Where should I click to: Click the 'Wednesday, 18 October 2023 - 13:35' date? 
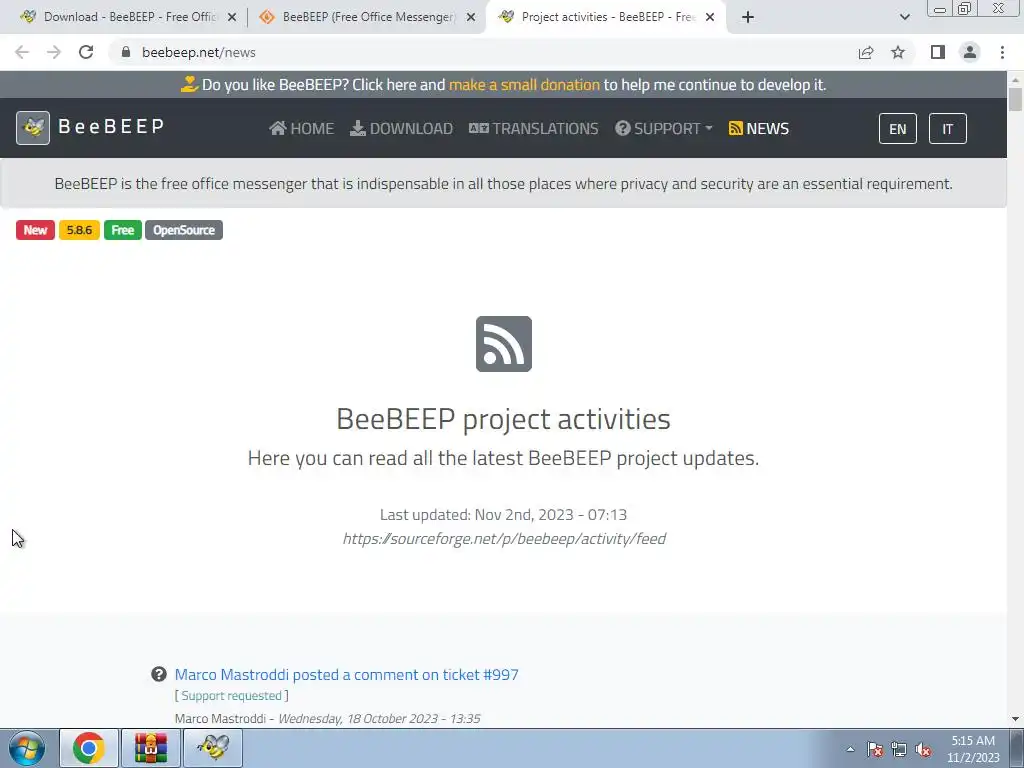coord(379,718)
